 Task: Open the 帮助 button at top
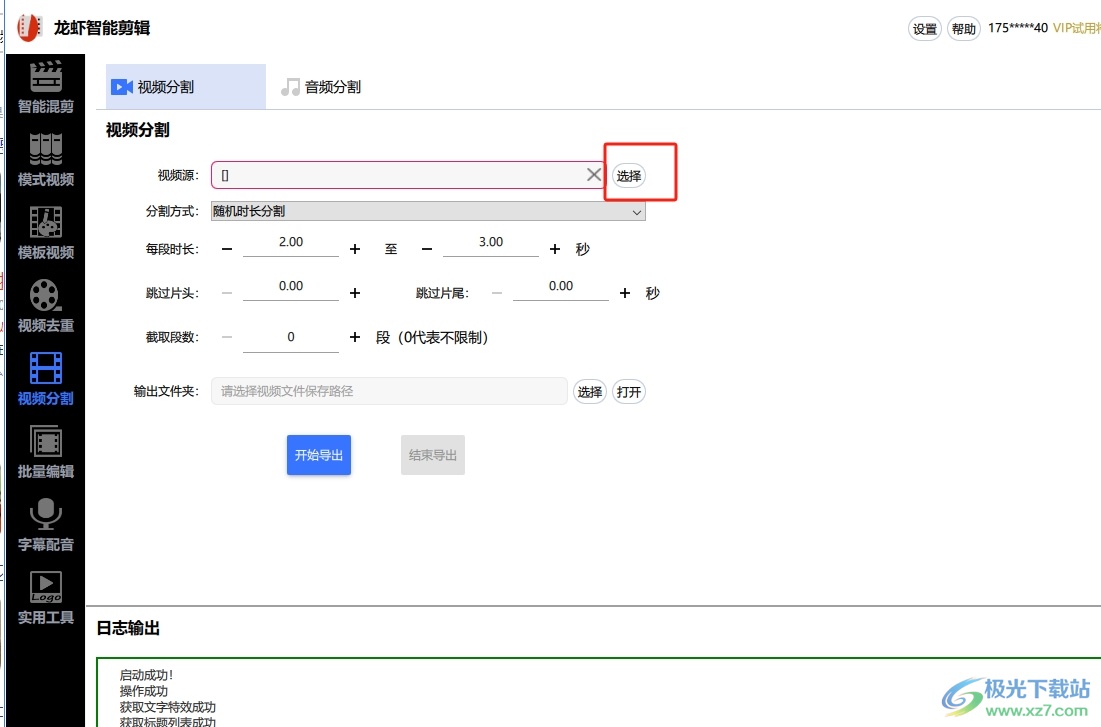(x=964, y=29)
